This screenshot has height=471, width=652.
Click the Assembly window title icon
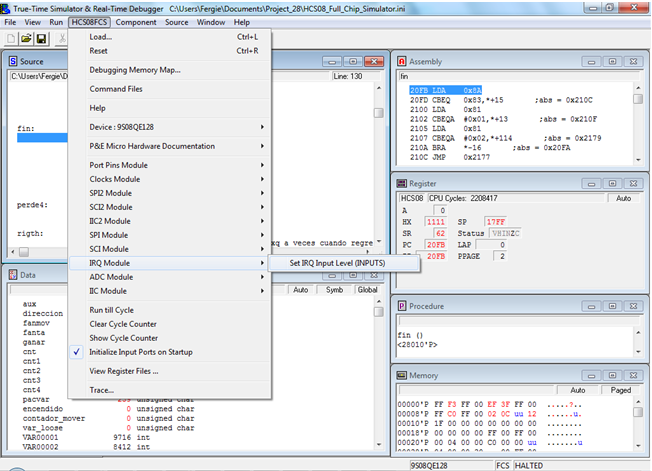click(403, 62)
